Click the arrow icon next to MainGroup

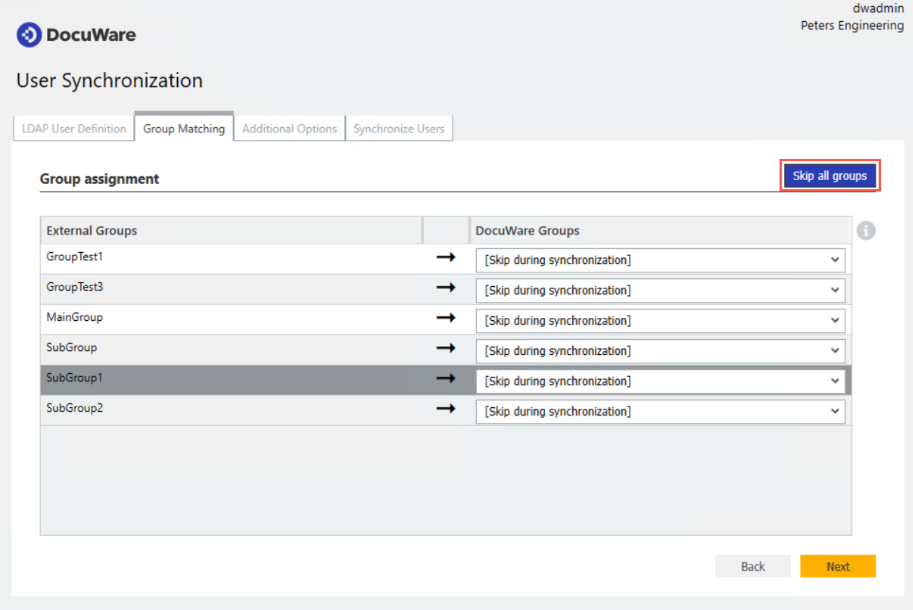coord(445,318)
